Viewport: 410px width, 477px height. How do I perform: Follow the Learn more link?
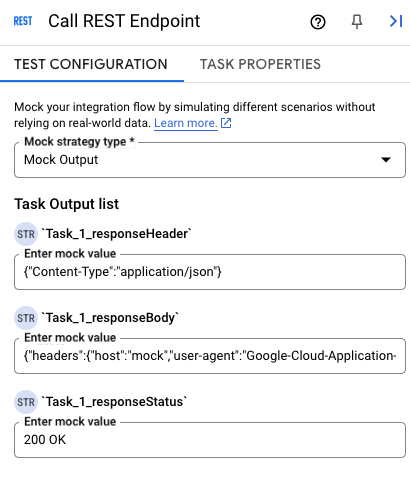click(186, 123)
